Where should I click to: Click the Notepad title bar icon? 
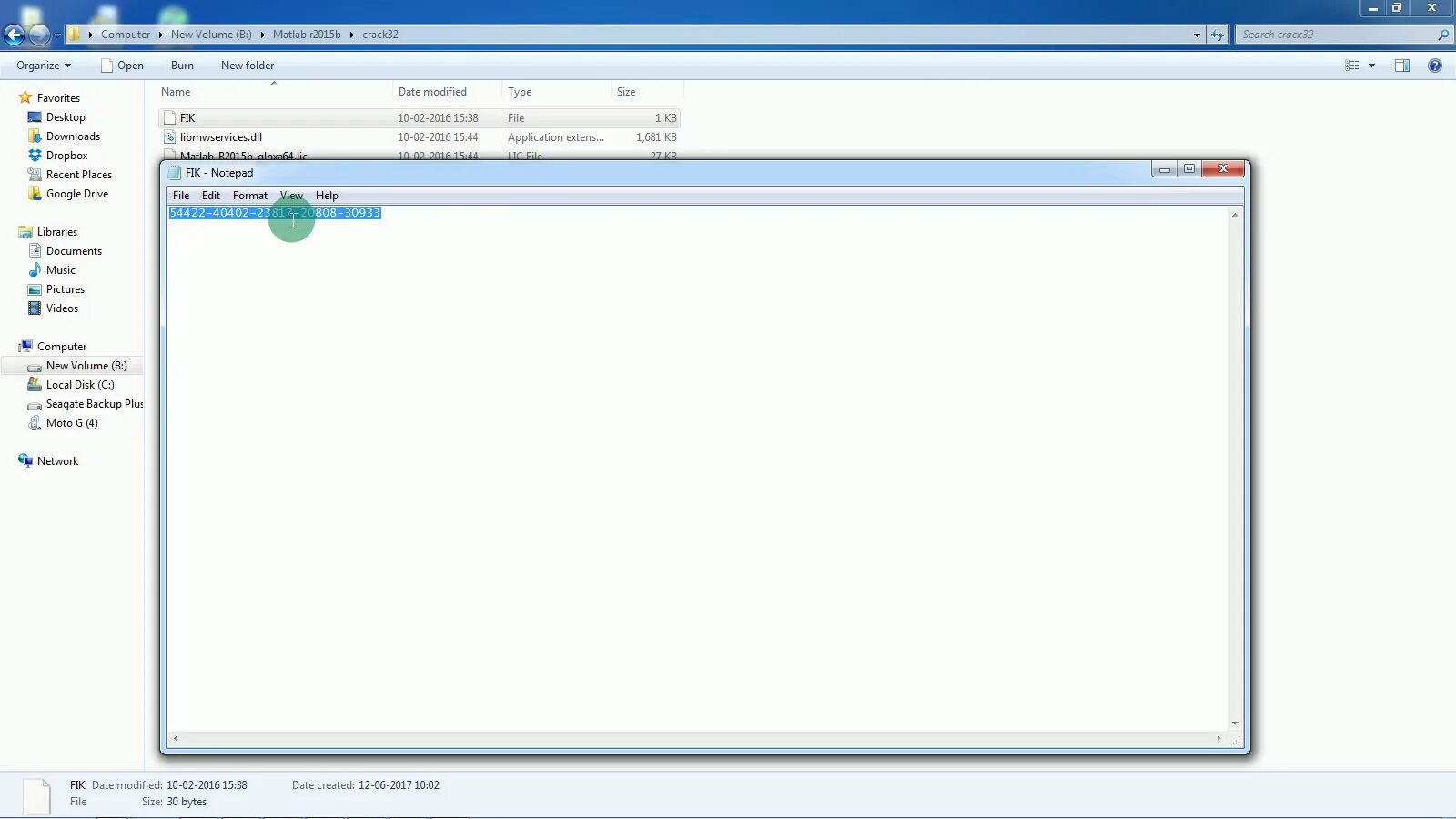(175, 173)
